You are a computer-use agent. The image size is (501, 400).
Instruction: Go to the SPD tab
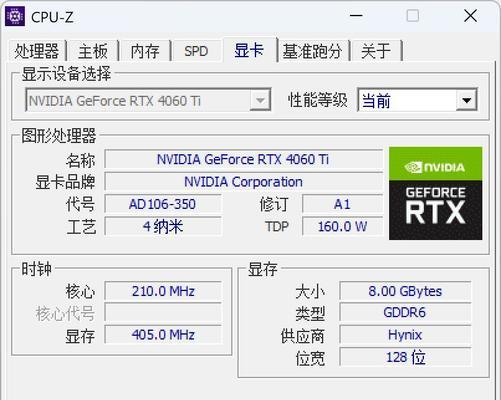point(196,51)
